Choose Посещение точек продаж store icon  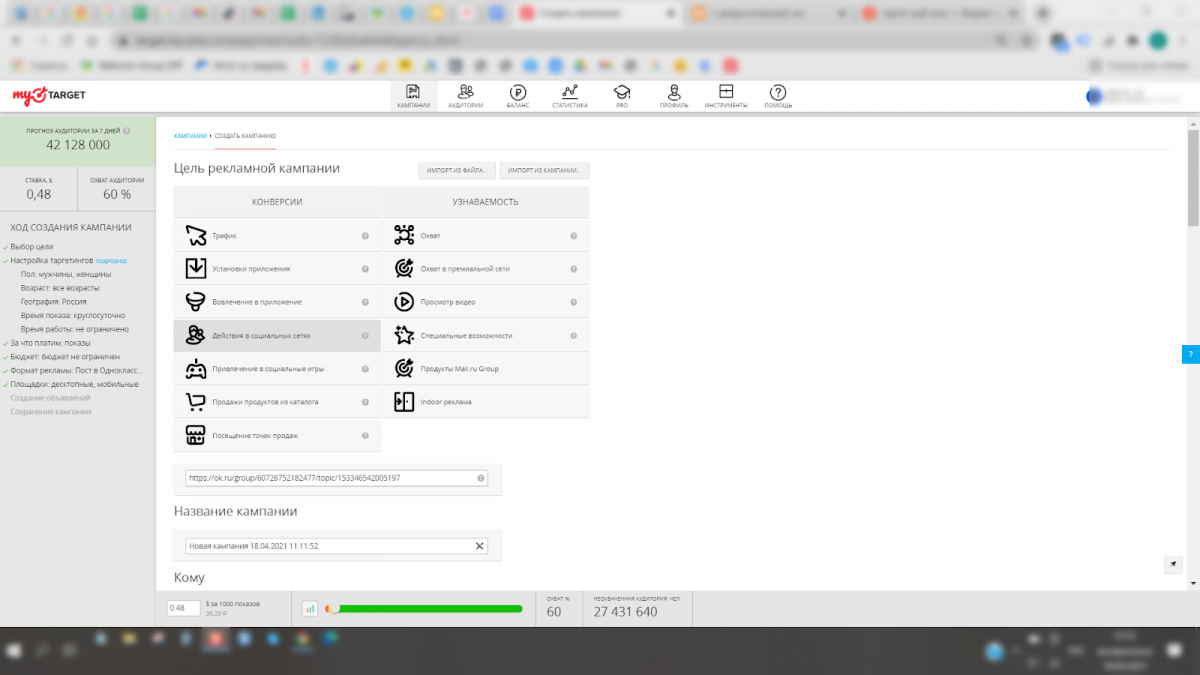(x=196, y=435)
